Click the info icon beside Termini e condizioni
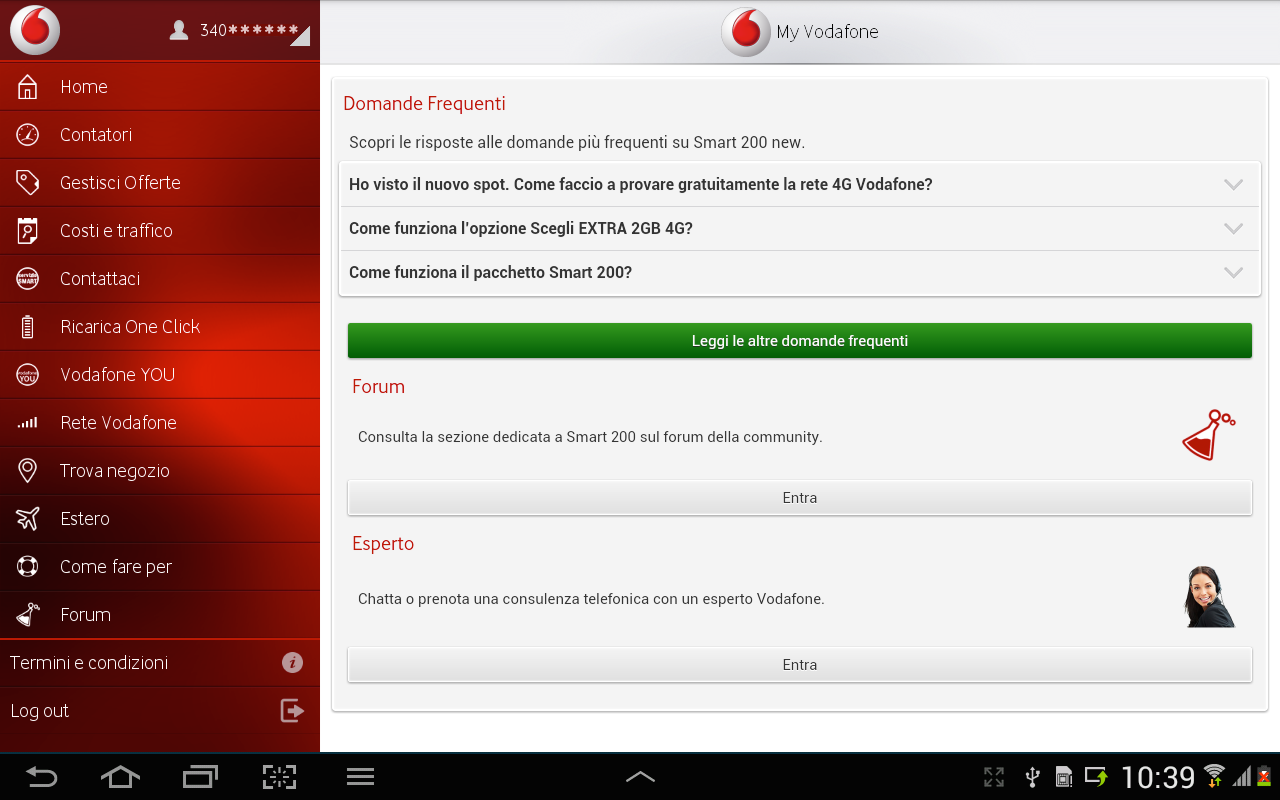Viewport: 1280px width, 800px height. [x=292, y=662]
